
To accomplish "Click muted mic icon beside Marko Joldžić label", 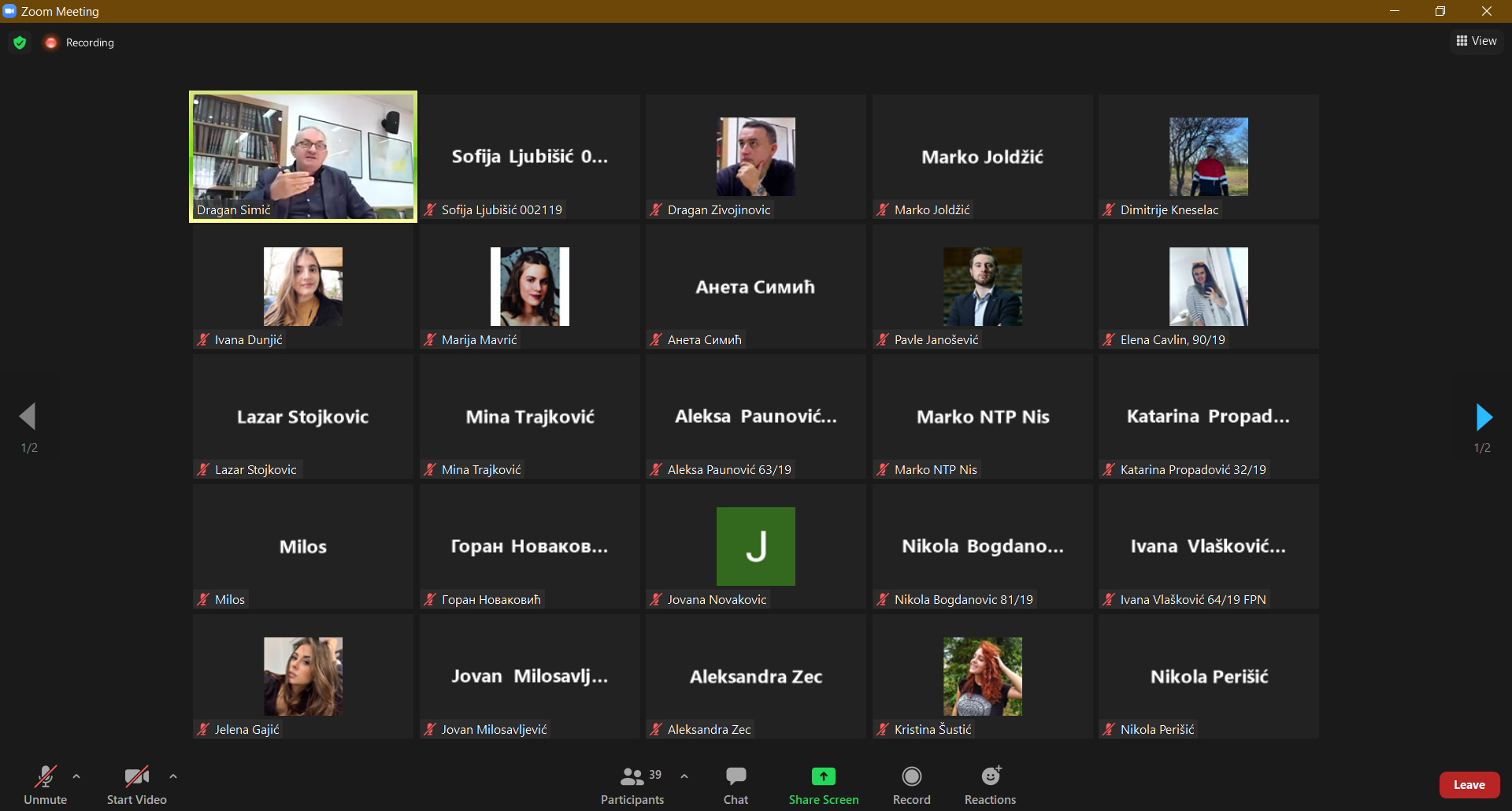I will (x=883, y=209).
